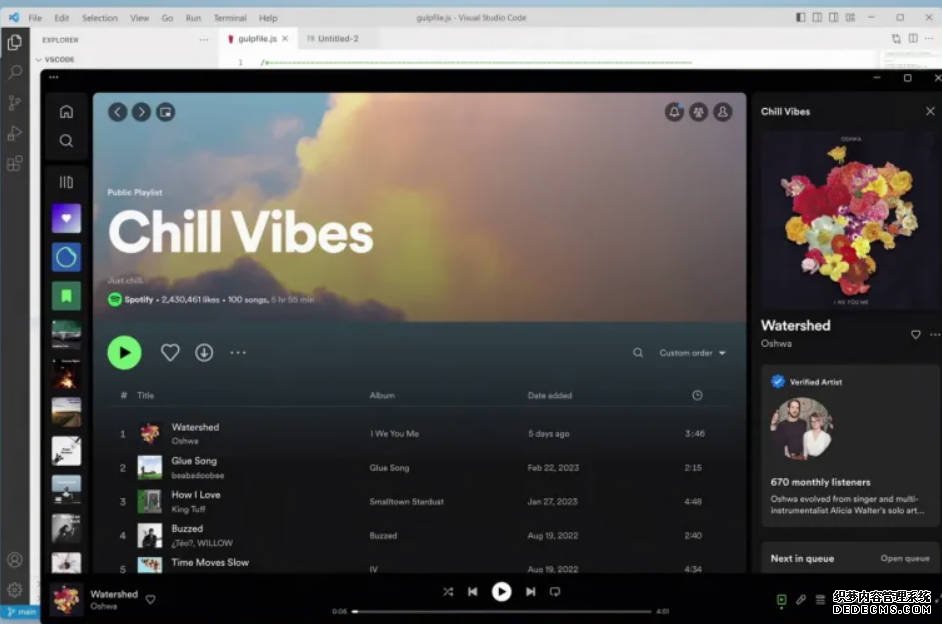
Task: Click the Open queue link
Action: (x=904, y=559)
